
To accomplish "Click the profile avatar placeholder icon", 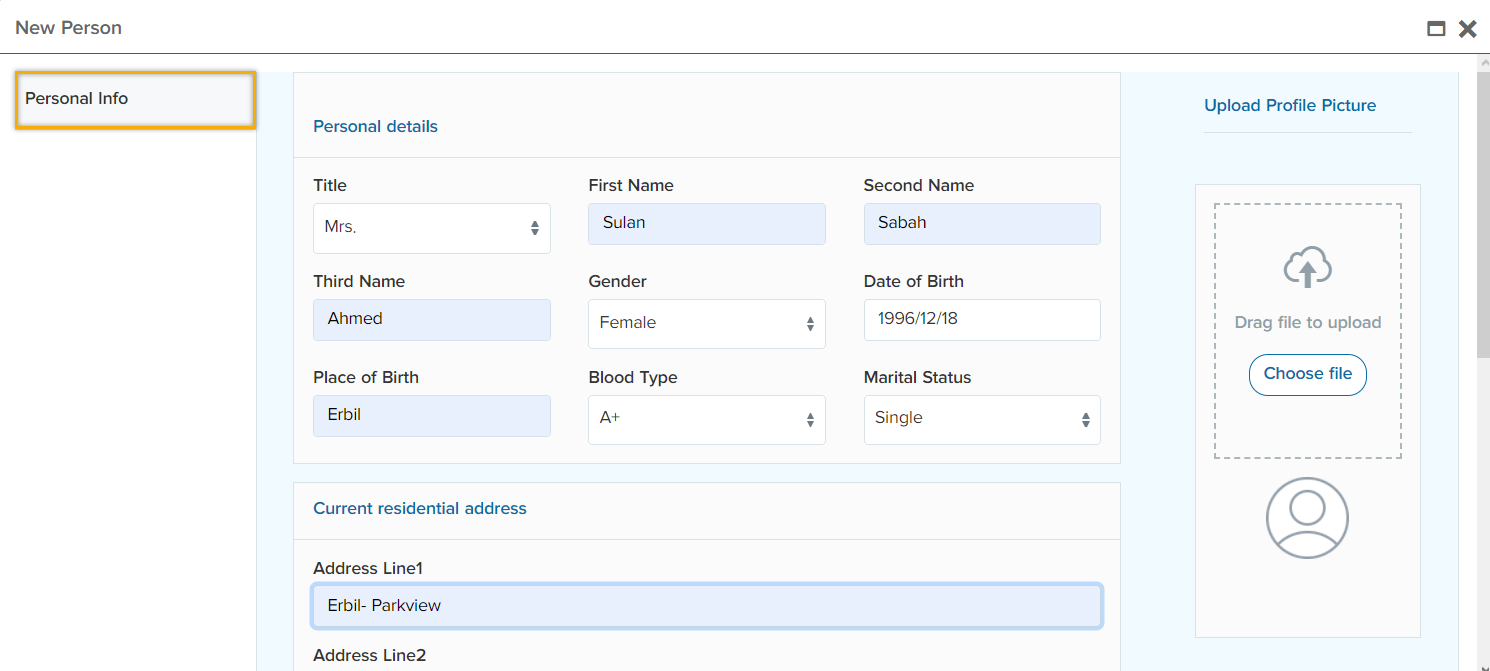I will click(x=1307, y=518).
